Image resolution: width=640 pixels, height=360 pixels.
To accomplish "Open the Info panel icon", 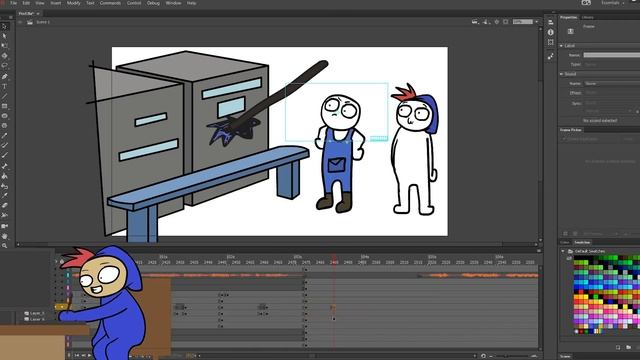I will tap(551, 32).
